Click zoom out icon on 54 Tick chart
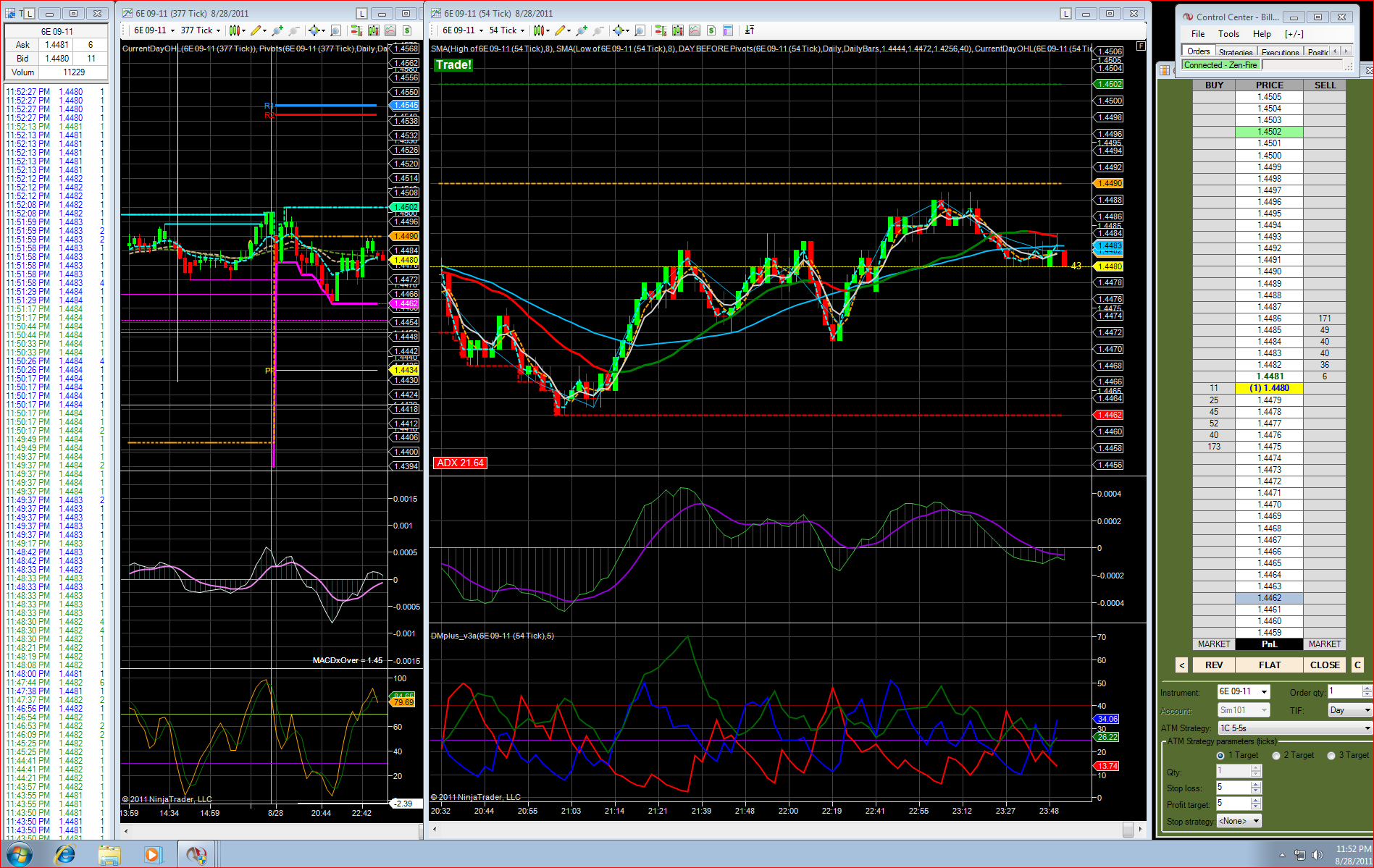This screenshot has width=1374, height=868. (x=598, y=30)
